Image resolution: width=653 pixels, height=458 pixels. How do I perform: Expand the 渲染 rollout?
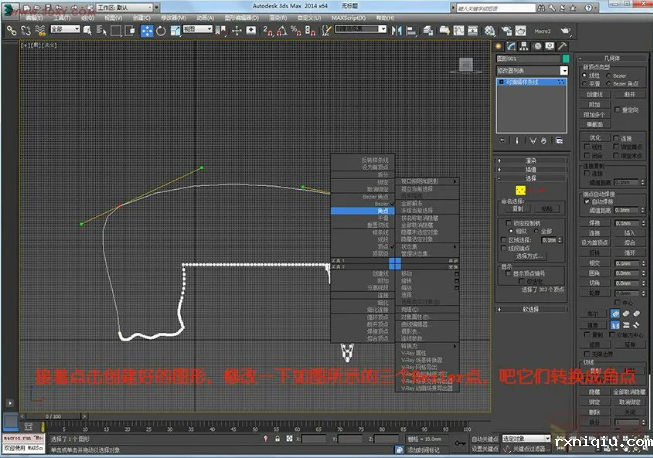531,160
